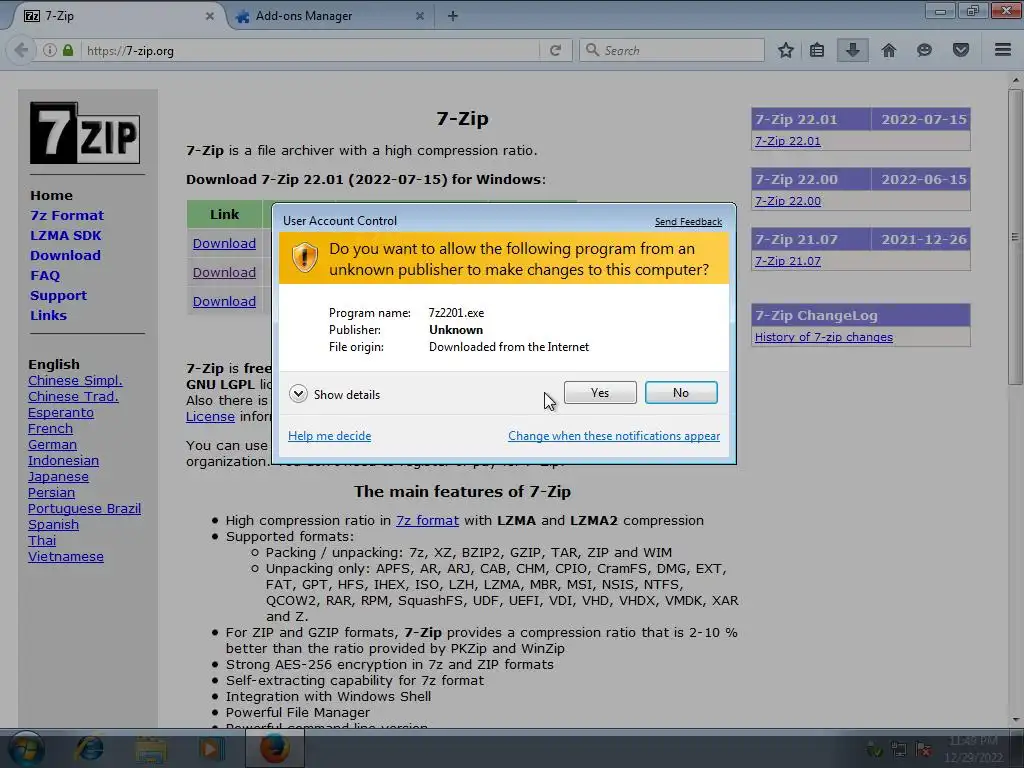Open the Firefox hamburger menu
Image resolution: width=1024 pixels, height=768 pixels.
[x=1003, y=50]
